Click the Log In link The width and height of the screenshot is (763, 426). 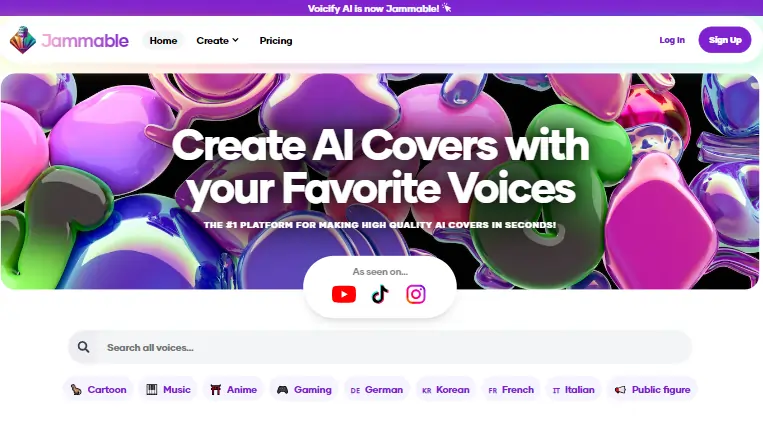tap(672, 40)
